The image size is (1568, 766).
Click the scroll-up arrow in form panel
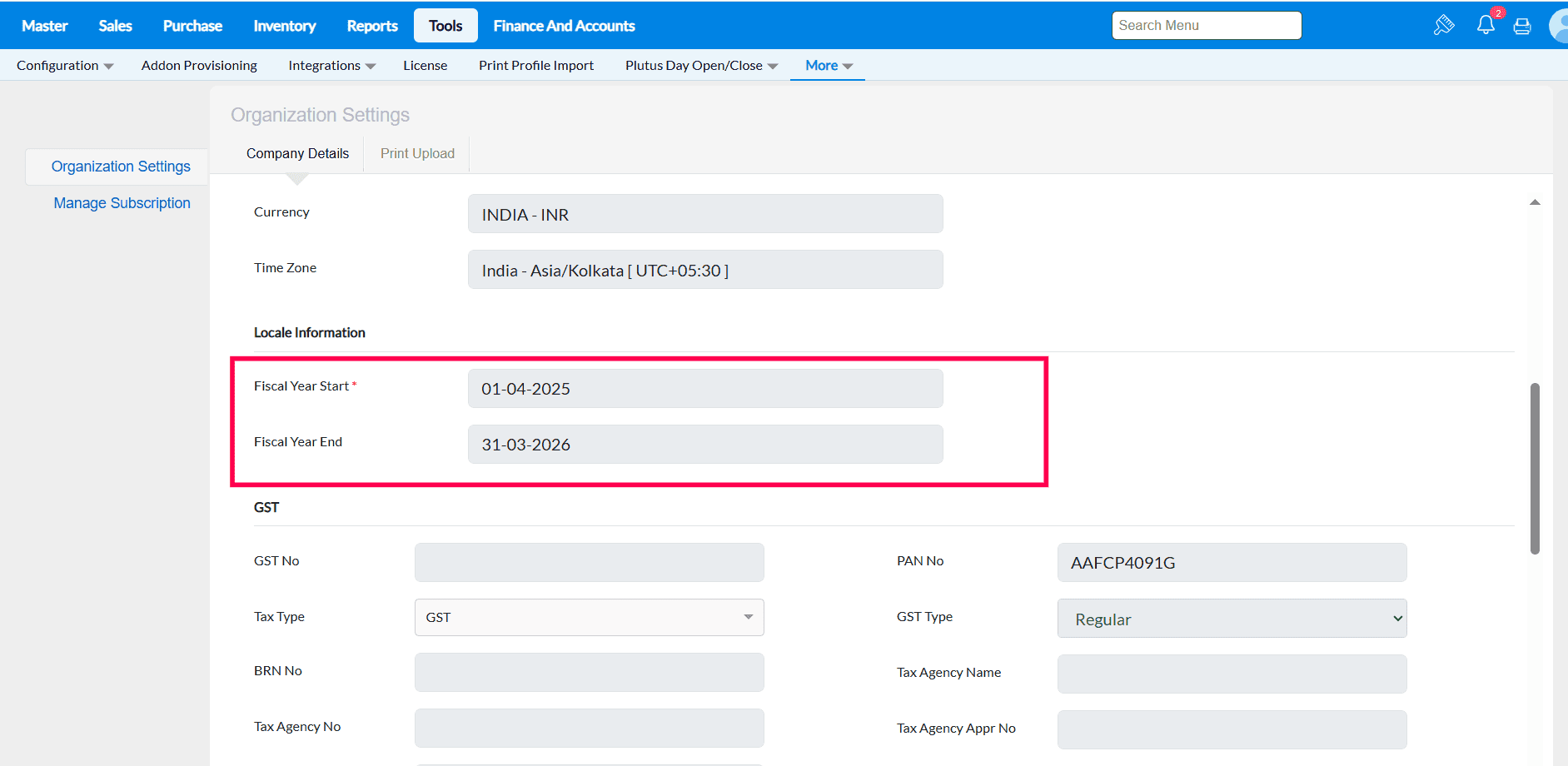point(1535,202)
